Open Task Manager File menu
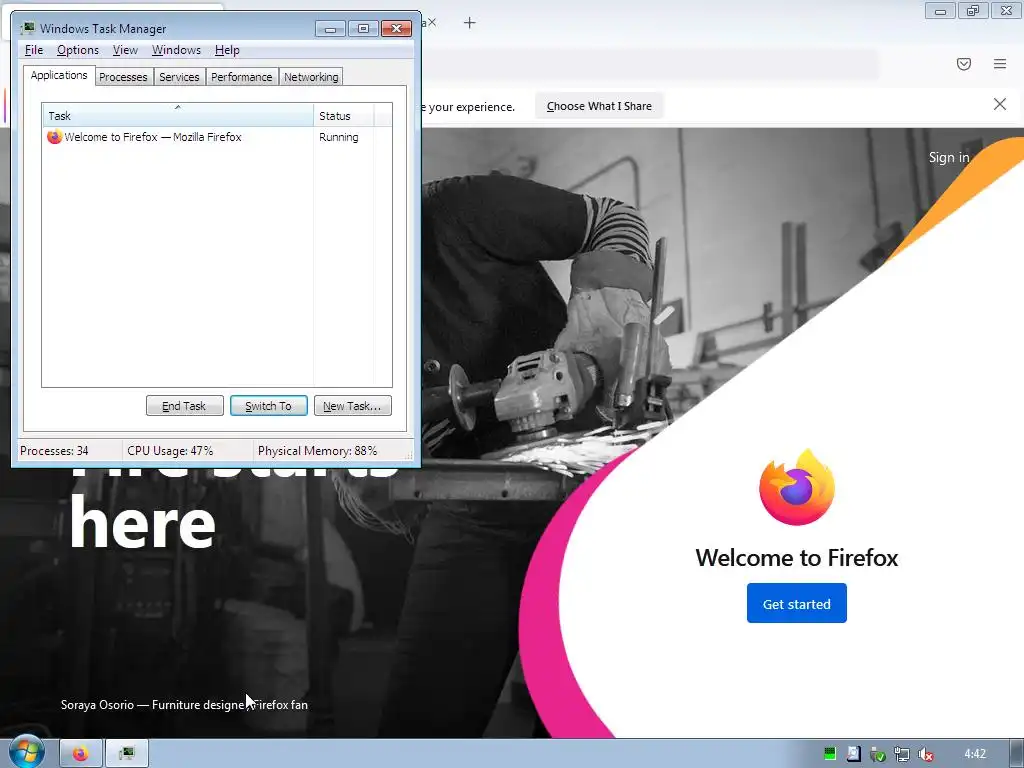 coord(34,50)
